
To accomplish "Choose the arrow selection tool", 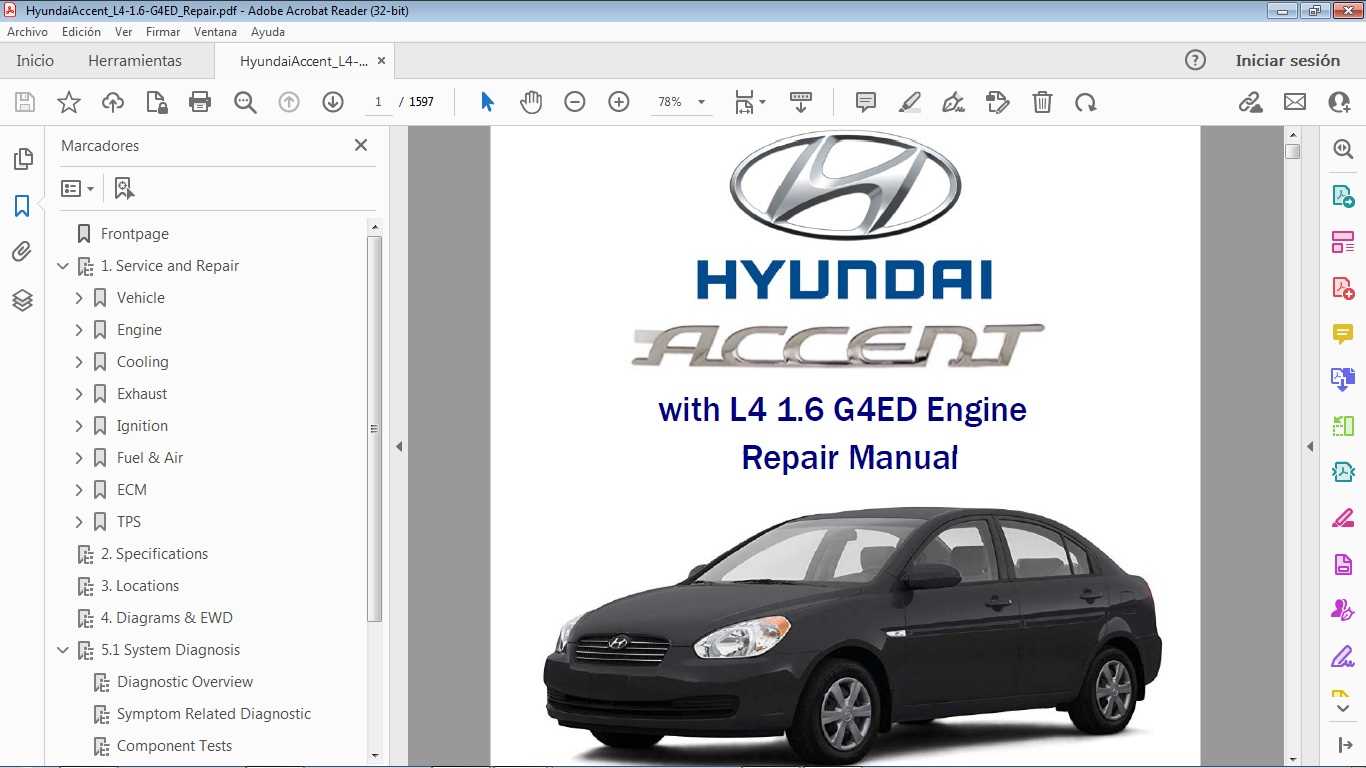I will [487, 102].
